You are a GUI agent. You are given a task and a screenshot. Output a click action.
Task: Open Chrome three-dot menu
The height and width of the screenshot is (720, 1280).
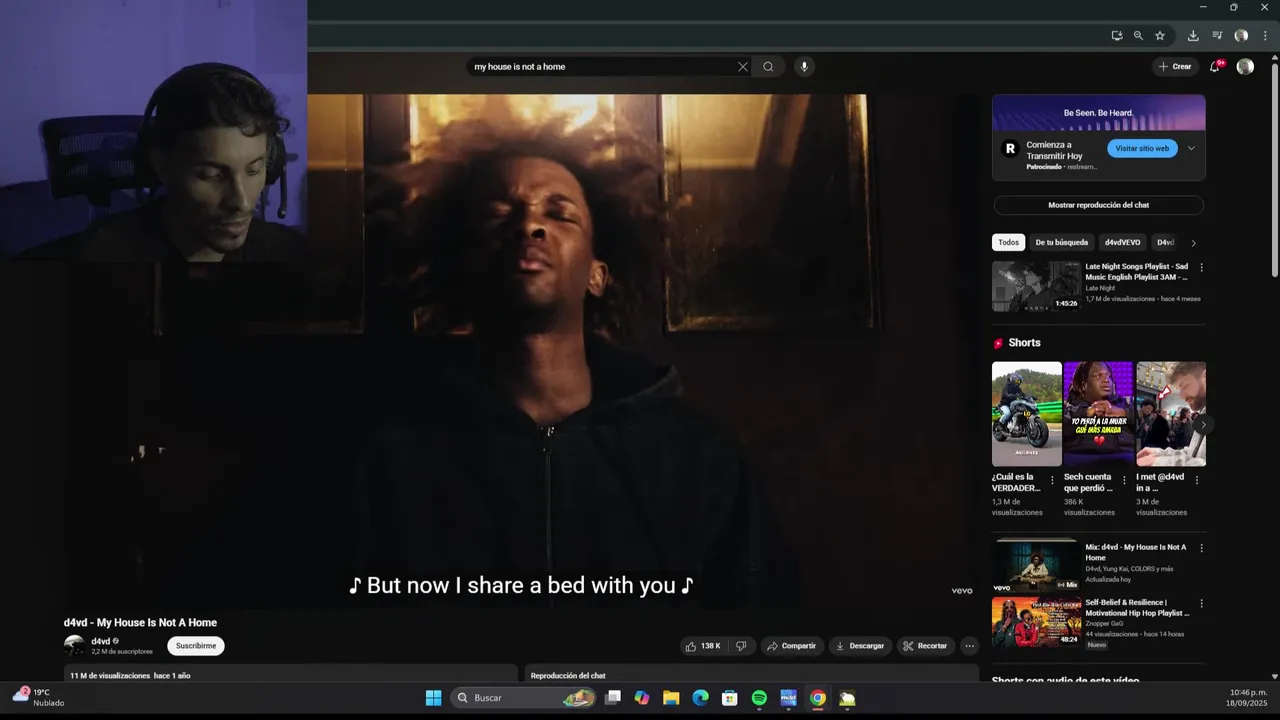[1265, 35]
